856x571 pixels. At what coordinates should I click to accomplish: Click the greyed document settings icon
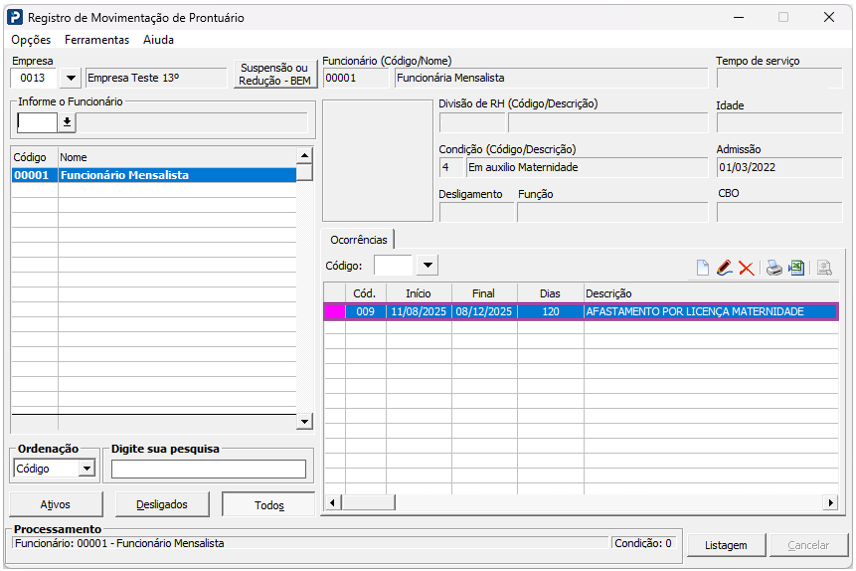[824, 267]
